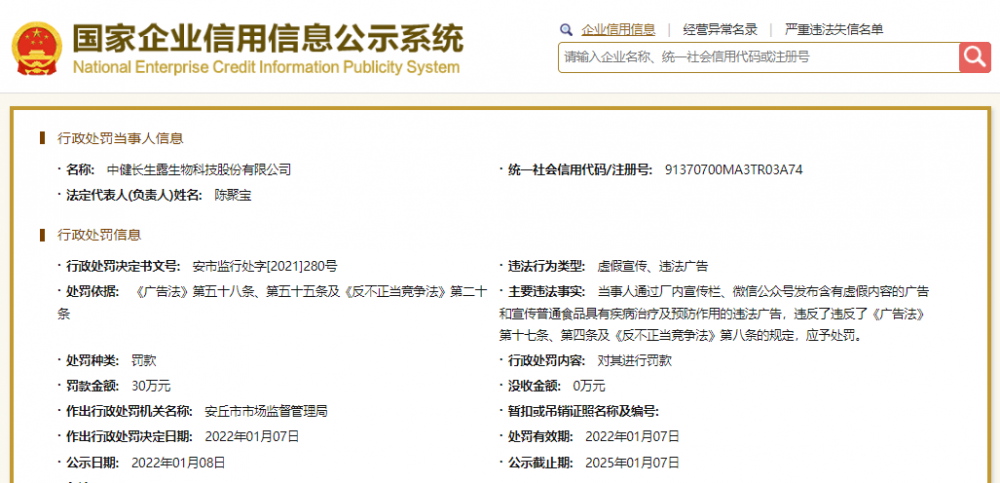This screenshot has width=1000, height=483.
Task: Click the 行政处罚信息 section header
Action: [x=99, y=235]
